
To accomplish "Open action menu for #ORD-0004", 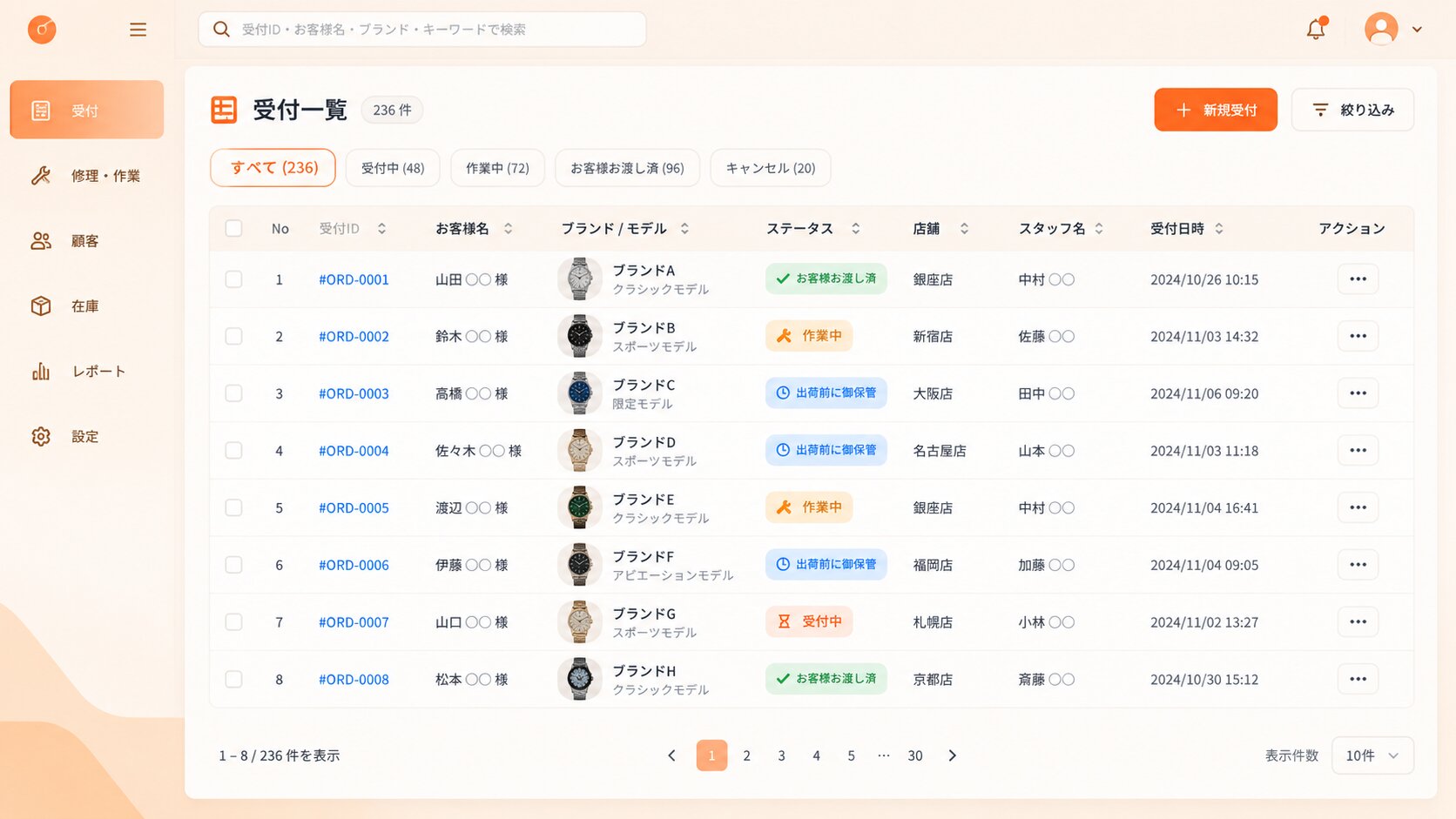I will tap(1358, 451).
